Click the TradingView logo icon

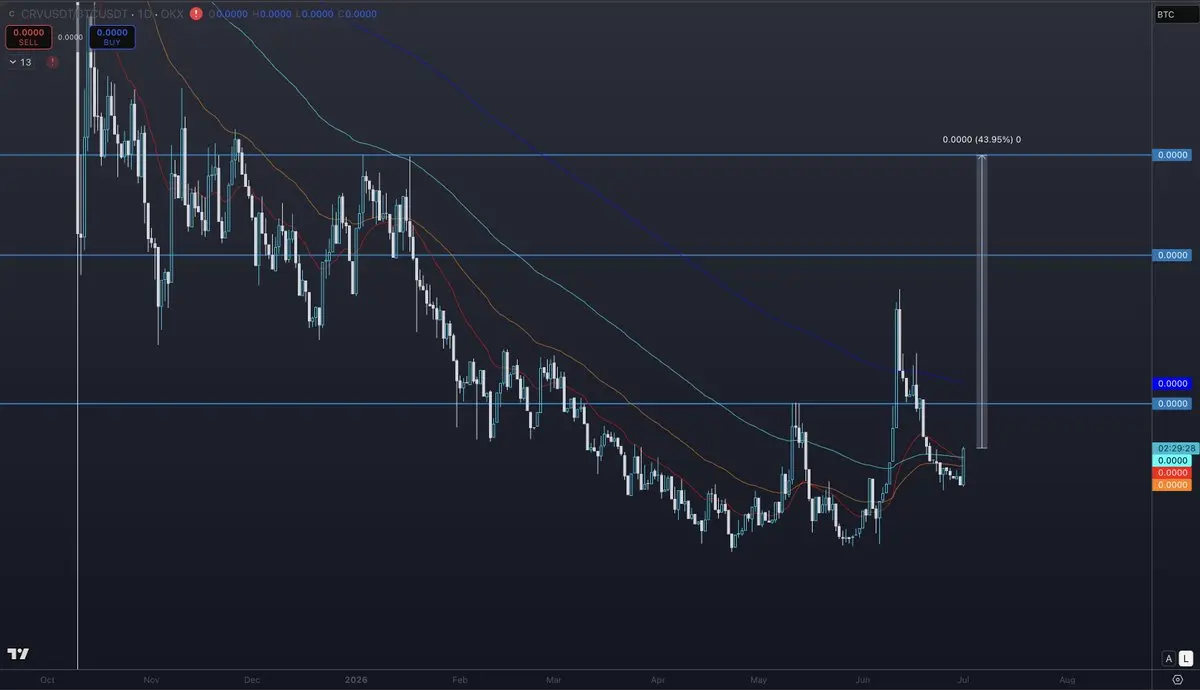click(18, 654)
